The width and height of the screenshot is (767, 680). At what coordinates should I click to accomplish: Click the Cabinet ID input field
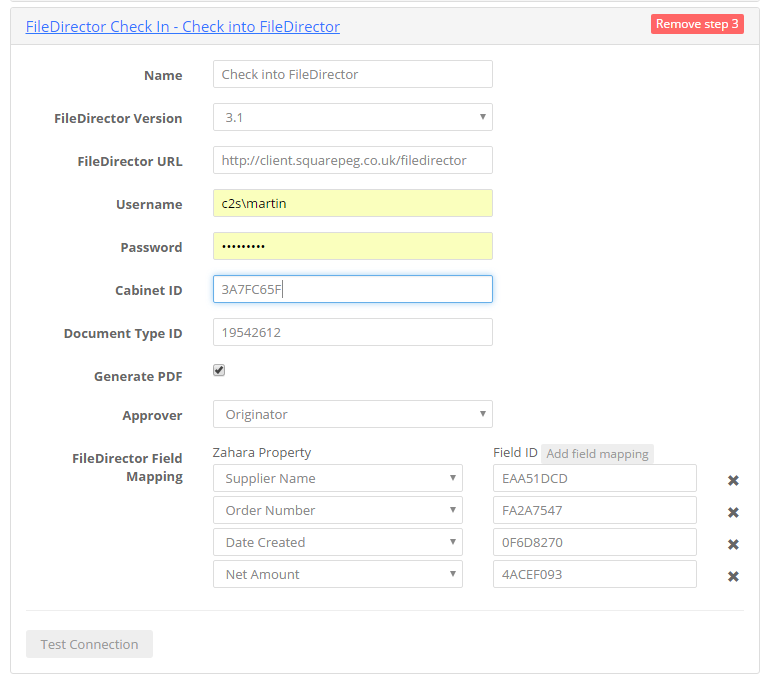pyautogui.click(x=353, y=289)
